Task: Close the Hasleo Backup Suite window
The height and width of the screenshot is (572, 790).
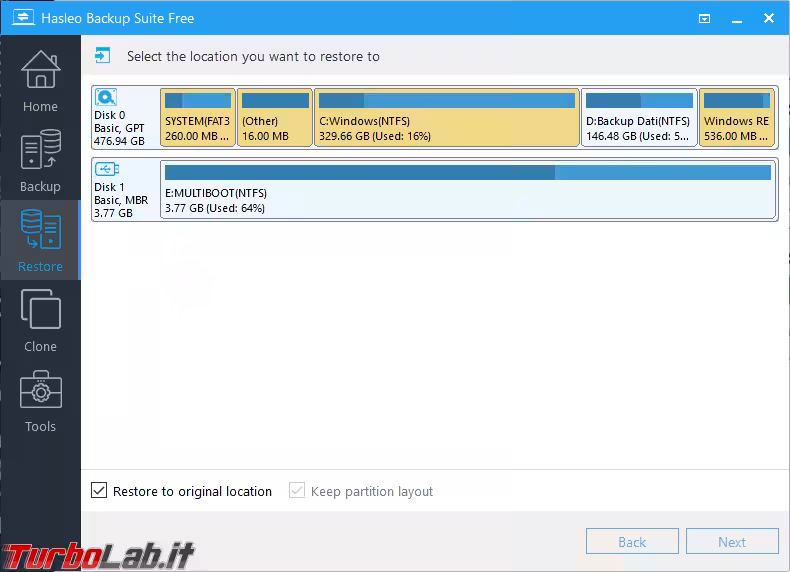Action: [769, 18]
